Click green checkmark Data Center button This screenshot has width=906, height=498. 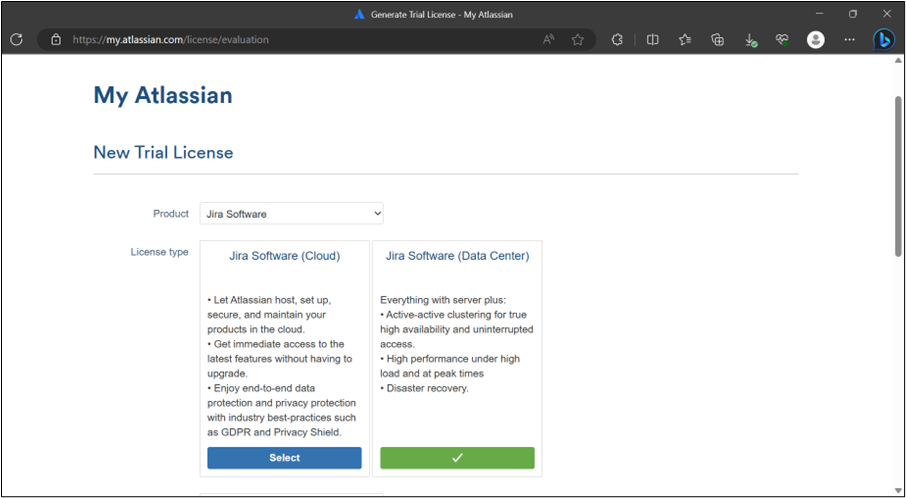(x=457, y=458)
